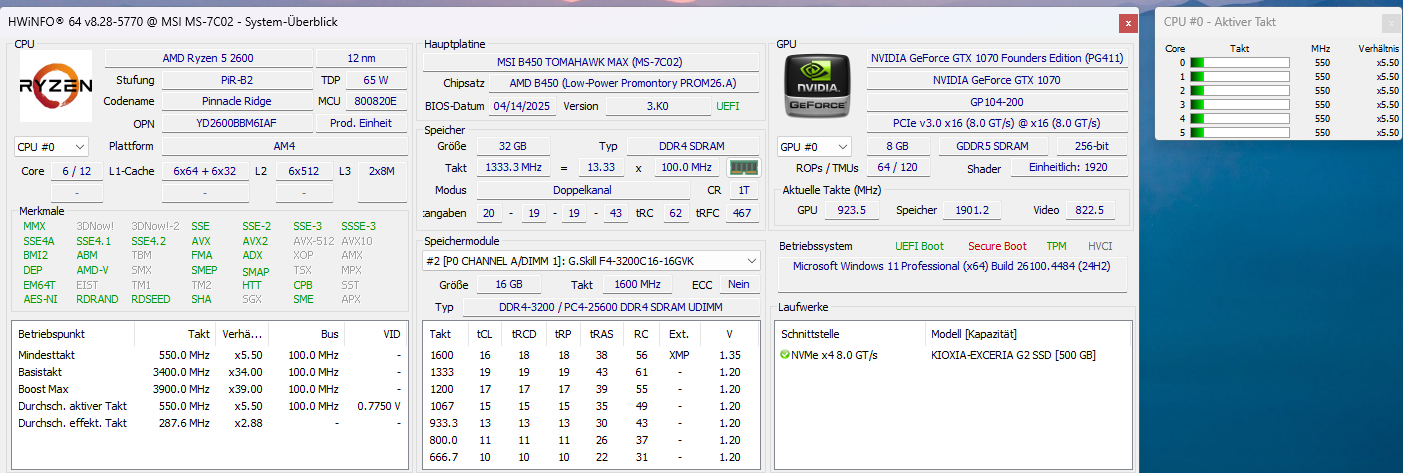
Task: Click the AMD B450 chipset field
Action: [622, 84]
